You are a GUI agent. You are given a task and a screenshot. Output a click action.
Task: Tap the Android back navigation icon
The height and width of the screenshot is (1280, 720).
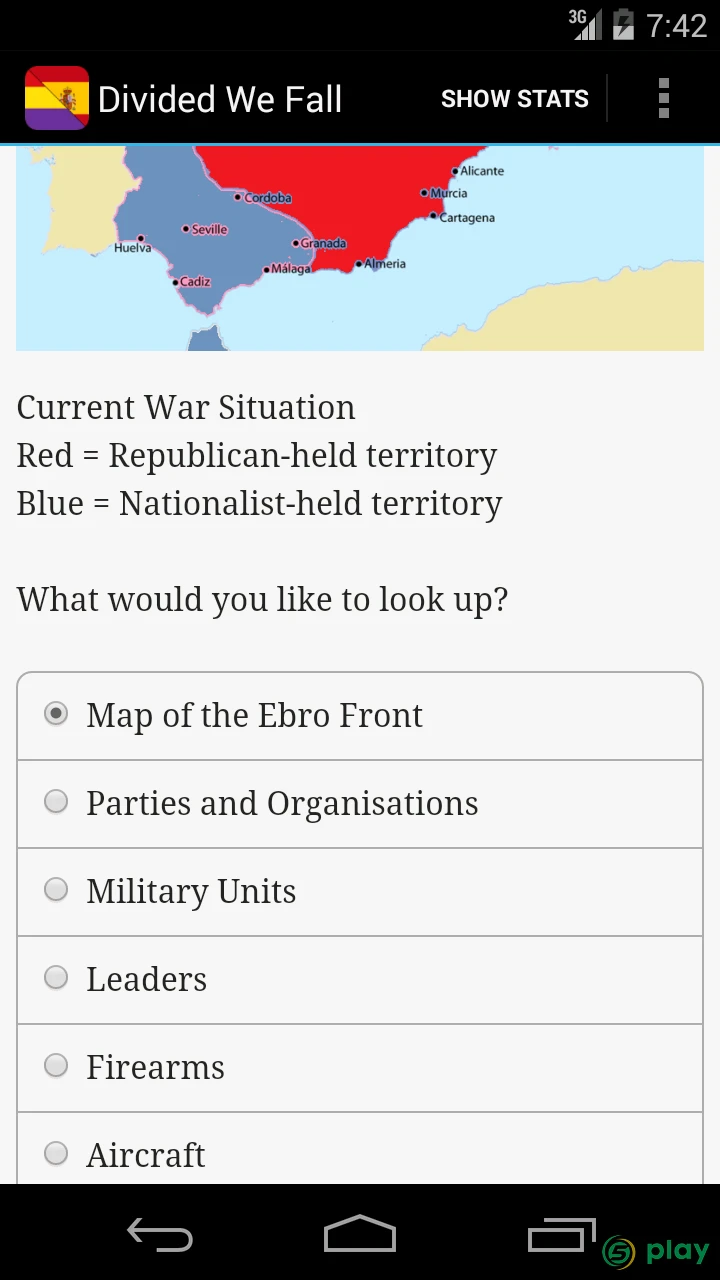coord(160,1236)
